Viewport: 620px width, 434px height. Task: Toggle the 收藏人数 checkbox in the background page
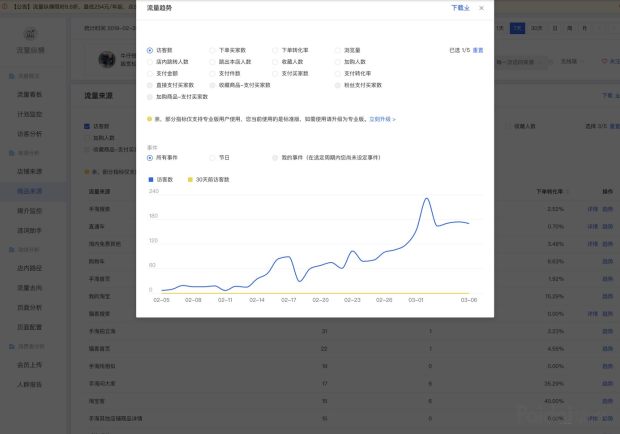click(x=507, y=126)
